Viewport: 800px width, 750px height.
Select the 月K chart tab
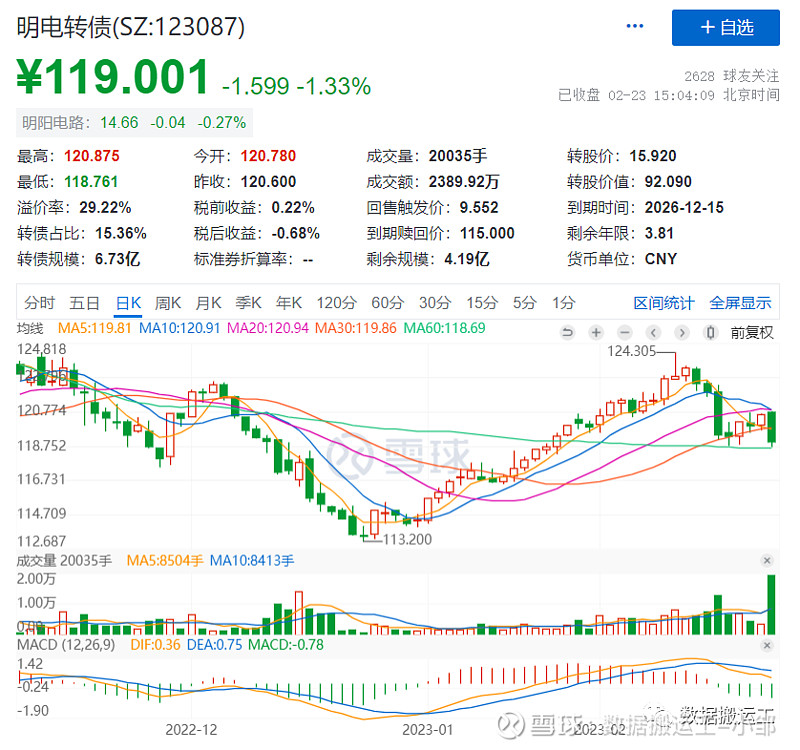pos(208,303)
